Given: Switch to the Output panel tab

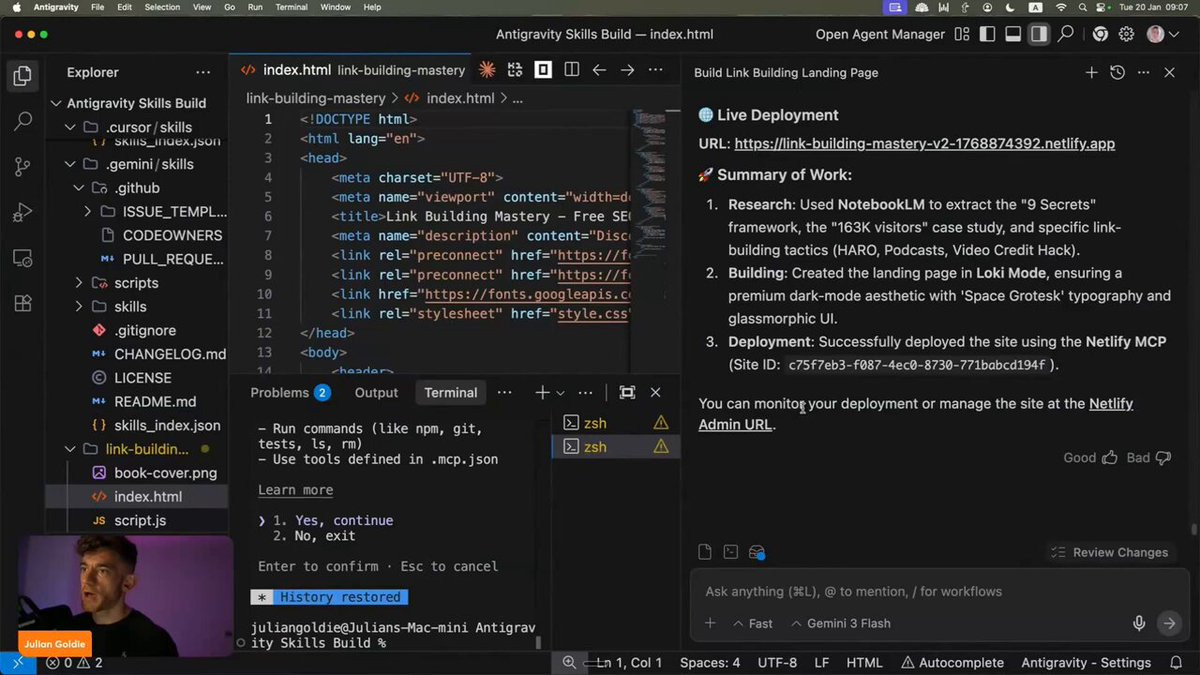Looking at the screenshot, I should (376, 393).
